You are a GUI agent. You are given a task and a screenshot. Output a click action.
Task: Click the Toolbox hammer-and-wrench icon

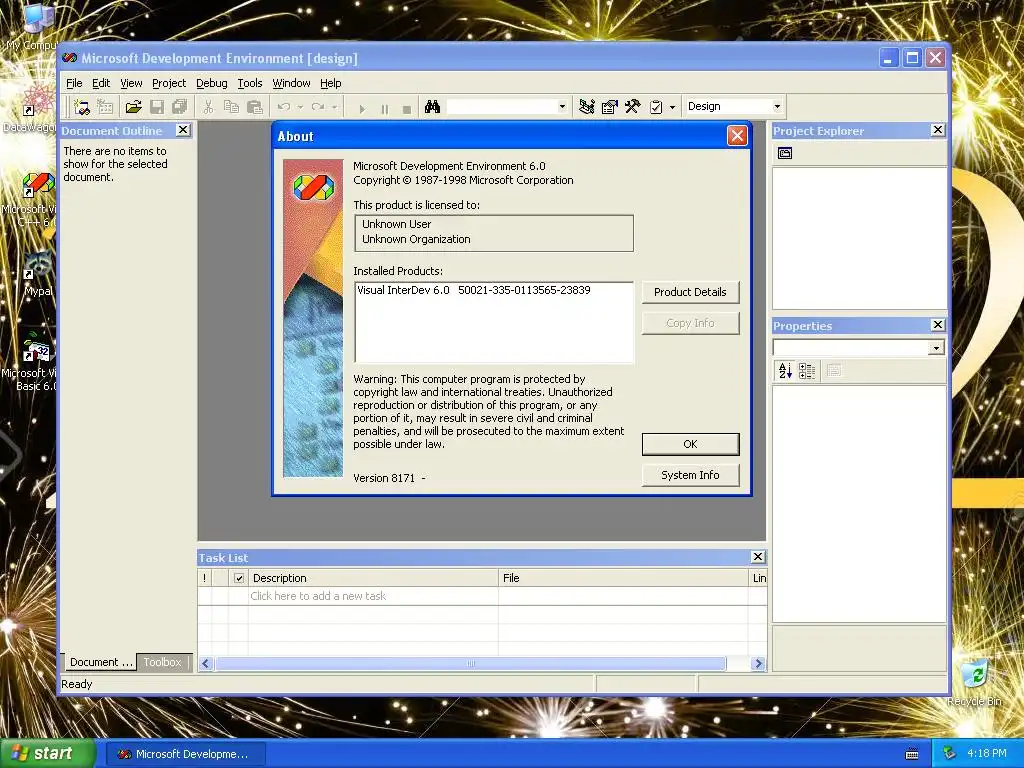[632, 107]
